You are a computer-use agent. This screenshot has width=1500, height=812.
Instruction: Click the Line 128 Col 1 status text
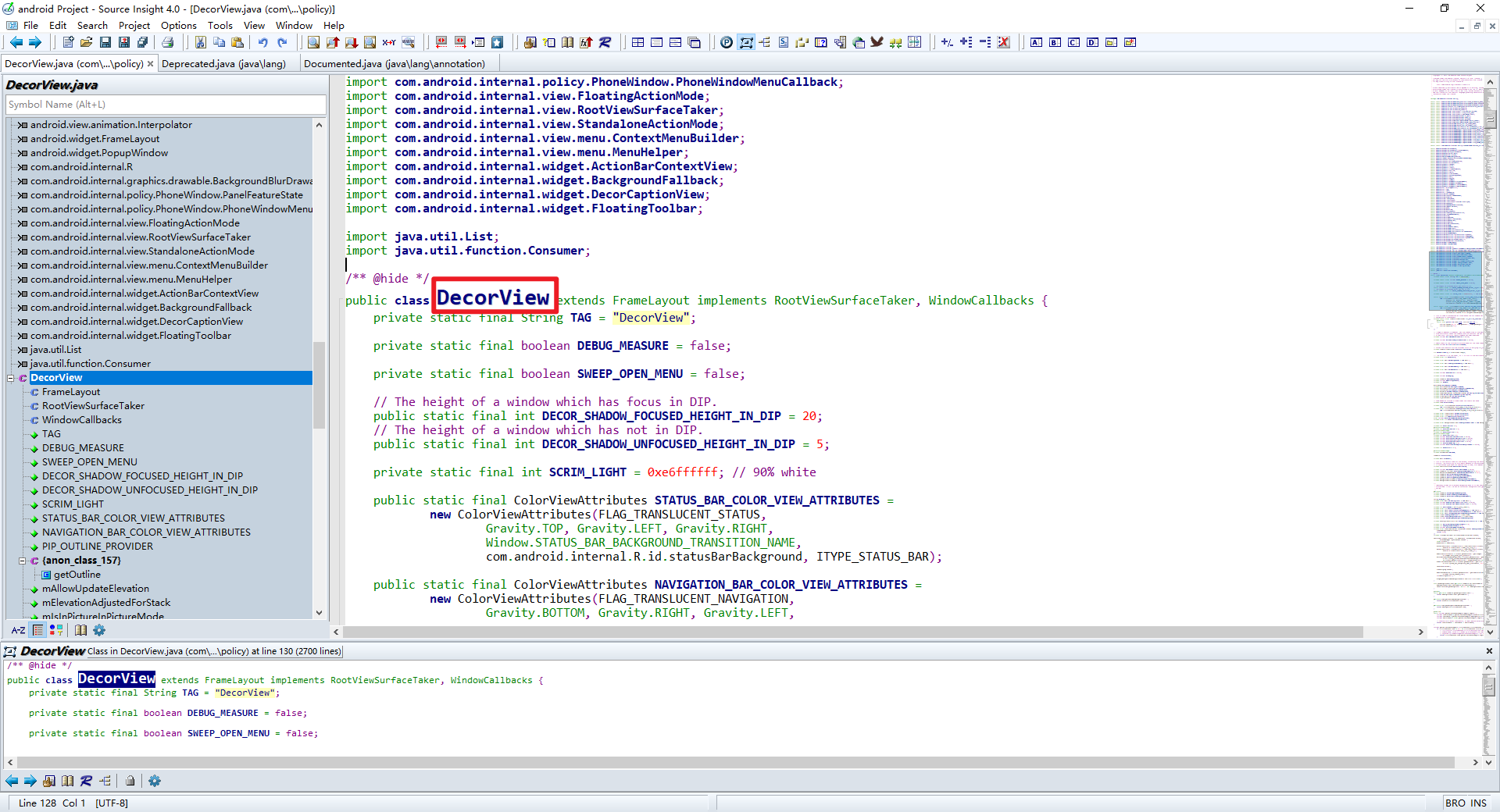tap(52, 803)
